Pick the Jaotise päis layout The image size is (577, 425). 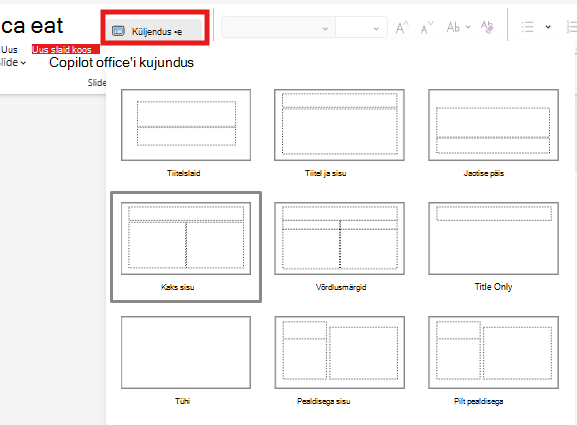[493, 125]
